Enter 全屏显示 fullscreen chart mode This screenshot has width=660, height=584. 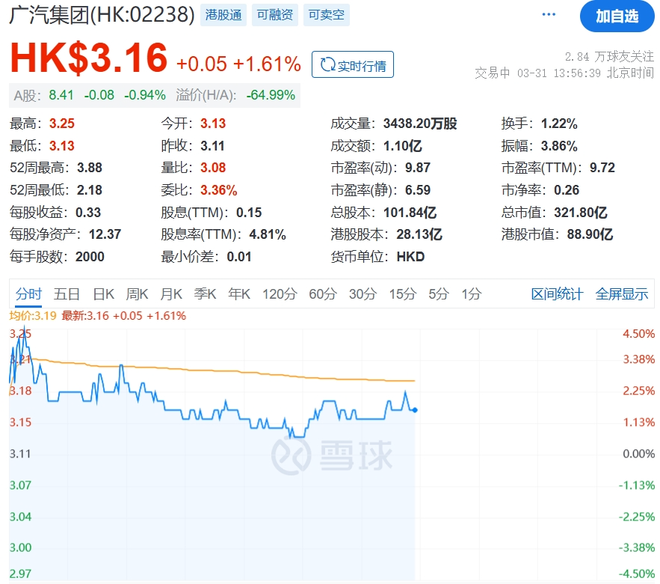(x=621, y=294)
